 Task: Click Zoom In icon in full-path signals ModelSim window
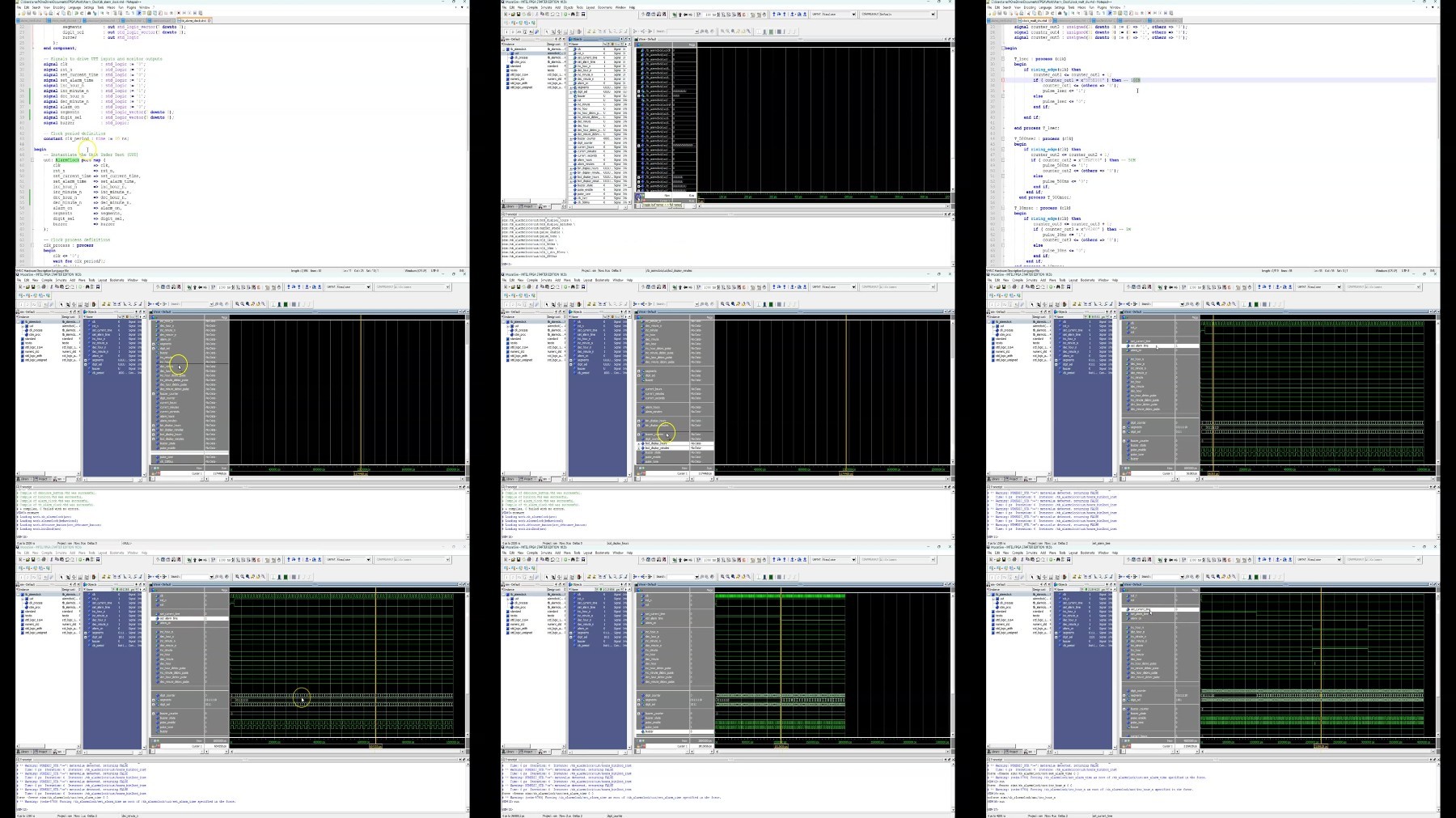click(x=722, y=32)
